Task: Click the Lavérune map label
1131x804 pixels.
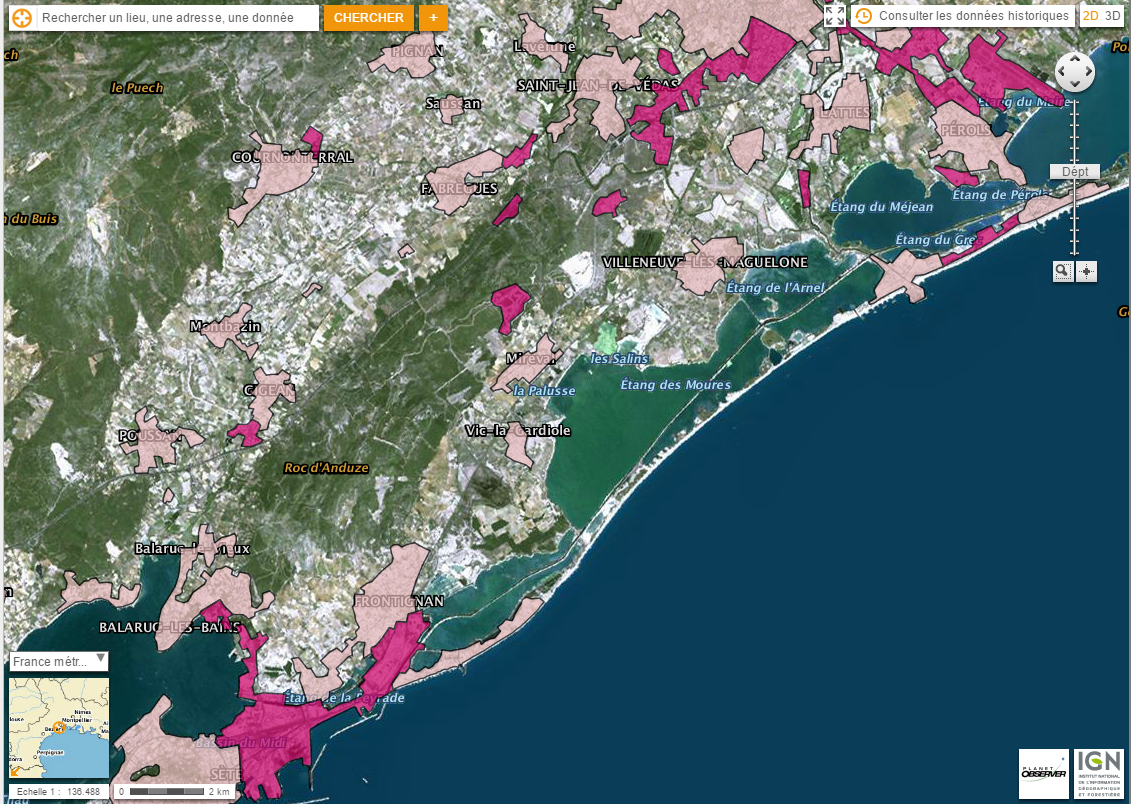Action: (545, 46)
